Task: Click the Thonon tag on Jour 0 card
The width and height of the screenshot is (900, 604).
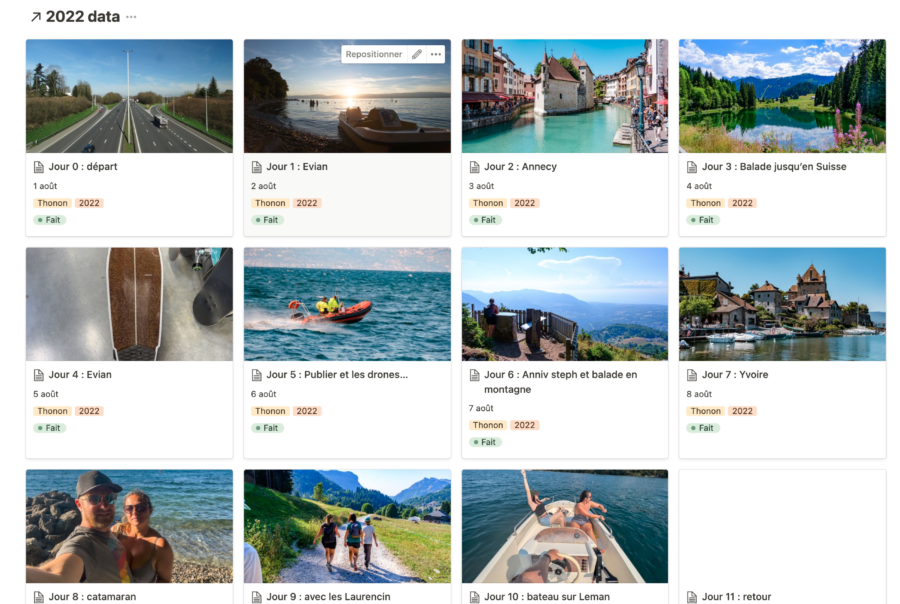Action: pyautogui.click(x=52, y=203)
